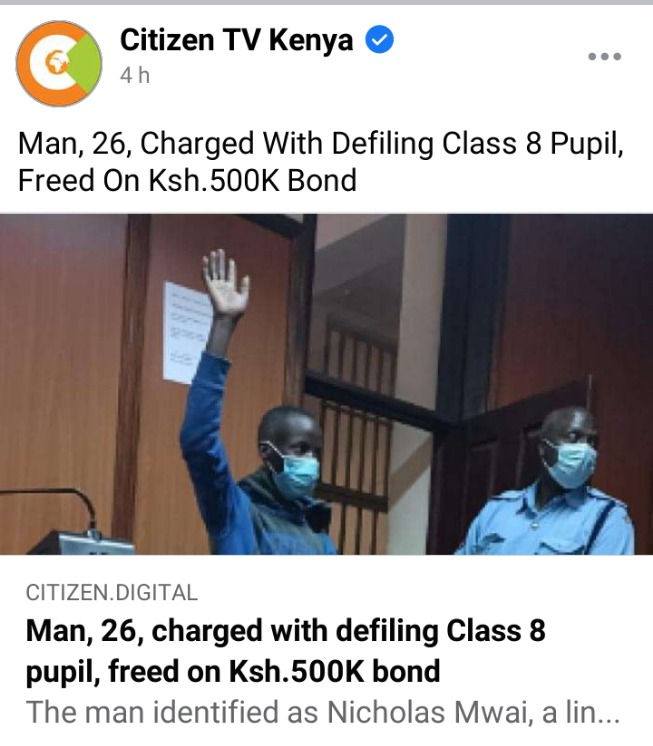Click the post caption about Ksh.500K bond
The width and height of the screenshot is (653, 746).
coord(321,162)
